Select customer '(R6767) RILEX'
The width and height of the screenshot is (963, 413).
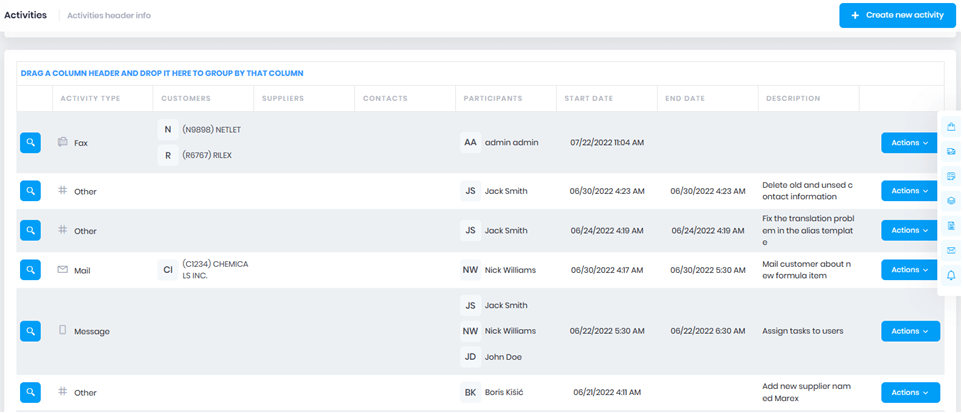(207, 155)
